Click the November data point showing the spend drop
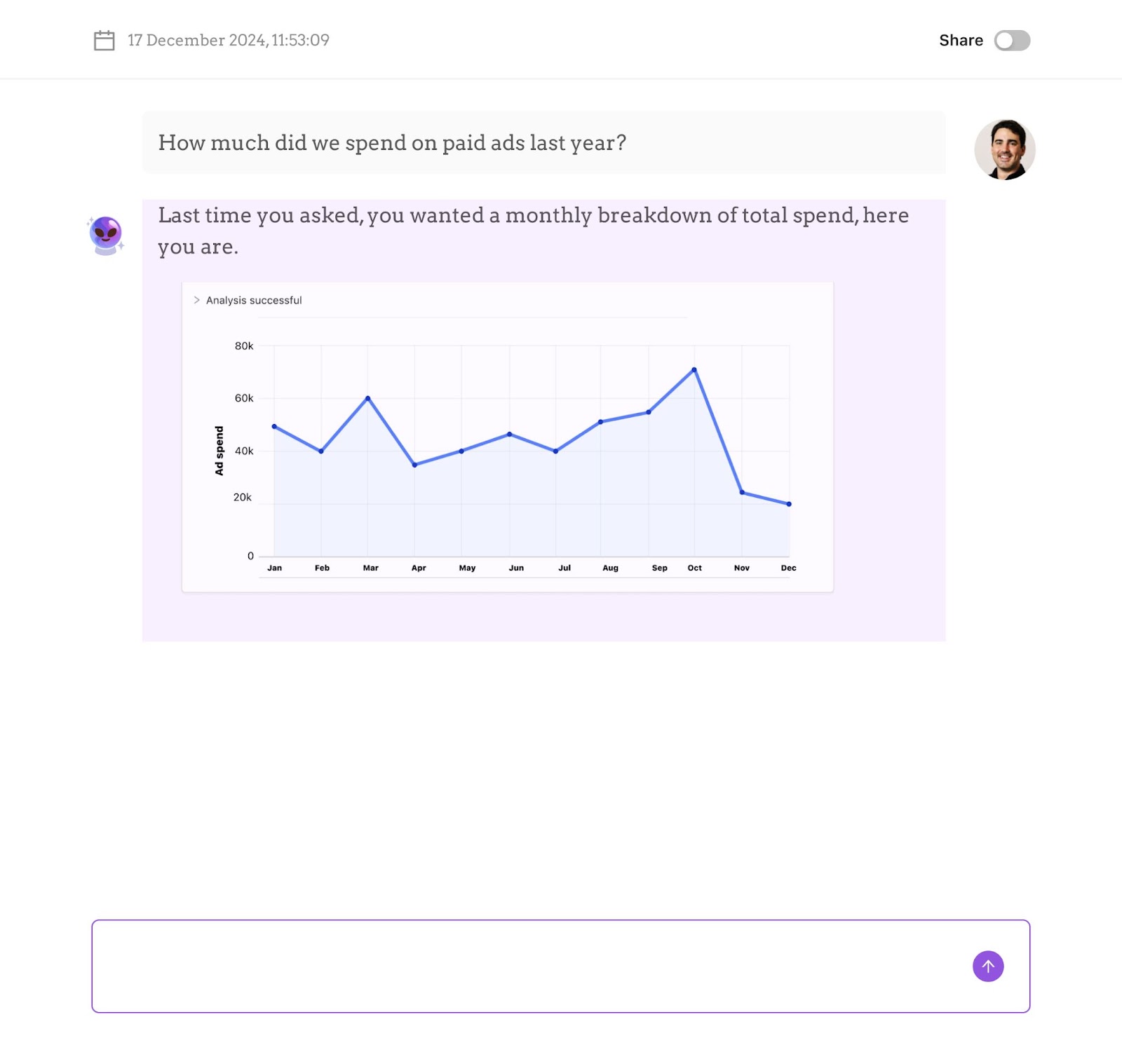The height and width of the screenshot is (1064, 1122). 741,492
